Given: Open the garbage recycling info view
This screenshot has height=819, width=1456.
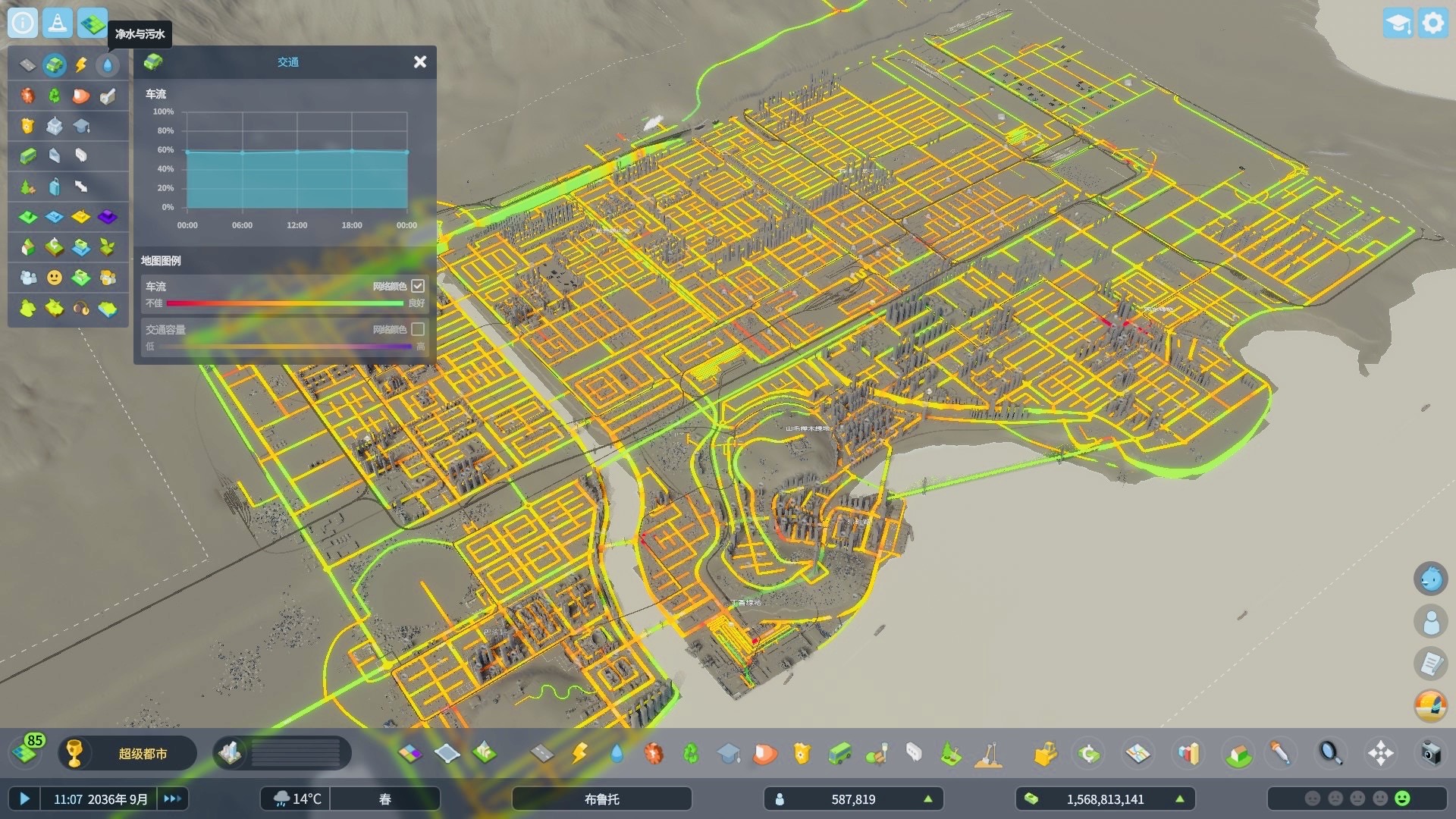Looking at the screenshot, I should pos(55,96).
